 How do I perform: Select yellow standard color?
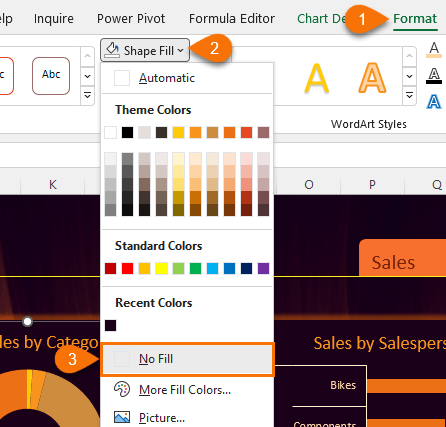coord(161,268)
